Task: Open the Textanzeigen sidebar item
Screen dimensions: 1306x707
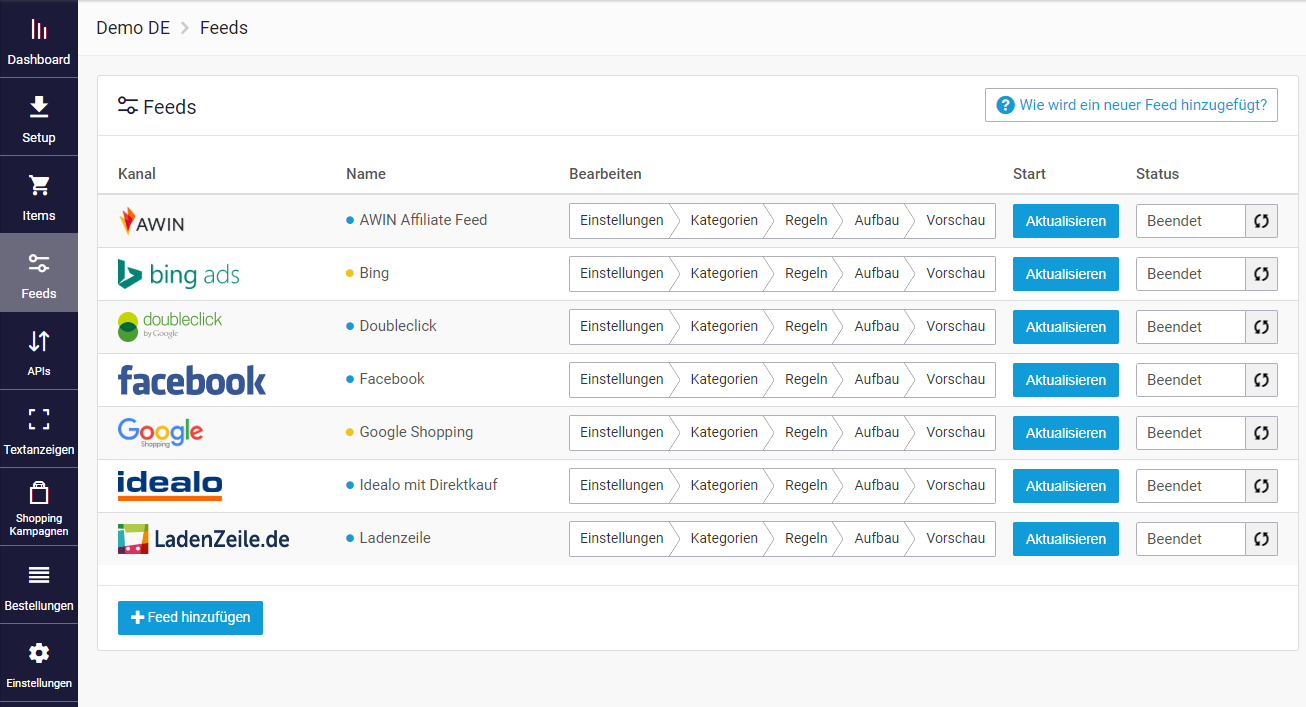Action: (39, 429)
